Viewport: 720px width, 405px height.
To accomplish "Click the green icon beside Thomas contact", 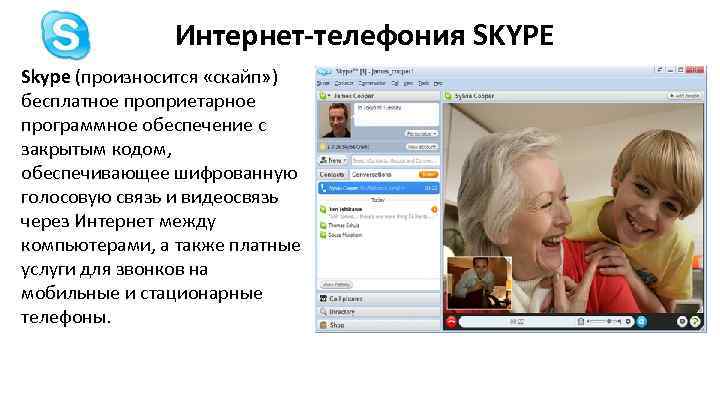I will click(323, 225).
